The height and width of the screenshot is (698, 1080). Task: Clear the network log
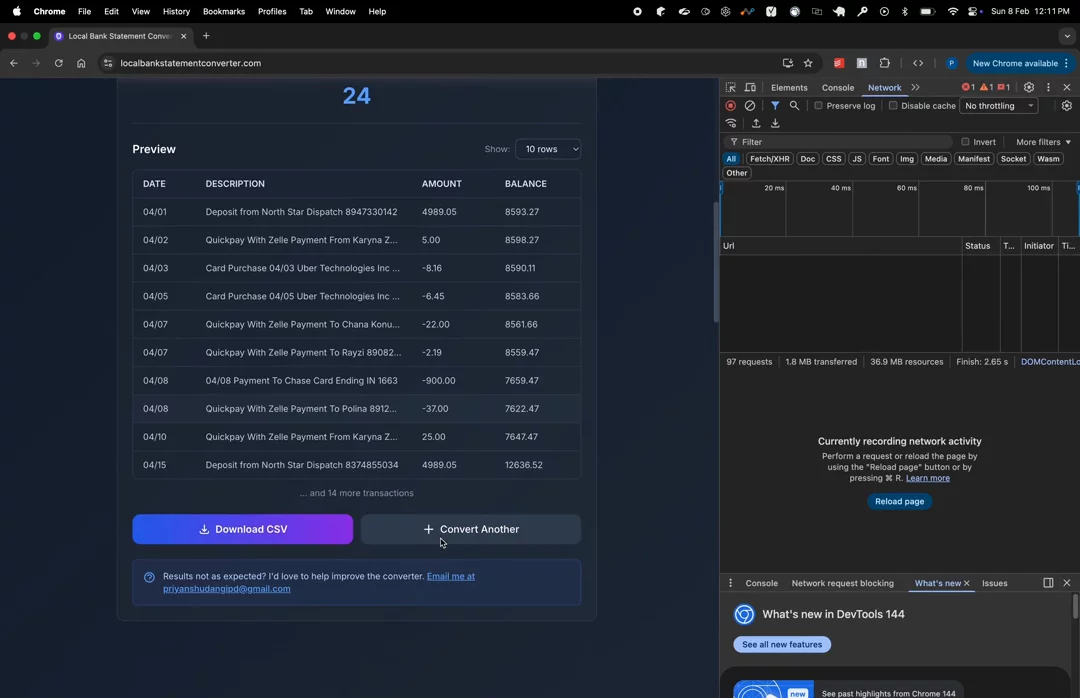coord(750,106)
